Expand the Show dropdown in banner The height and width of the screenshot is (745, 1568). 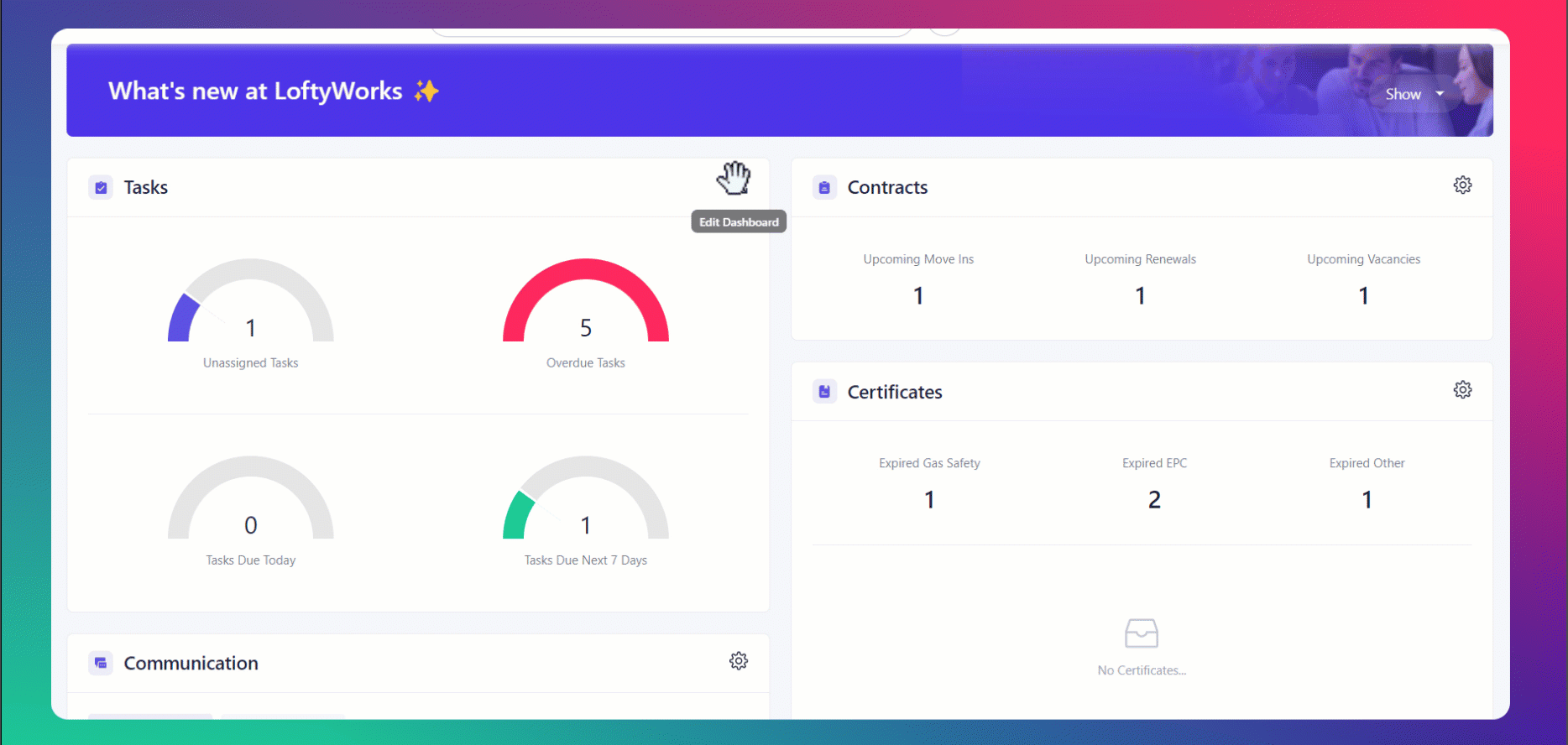(1414, 94)
